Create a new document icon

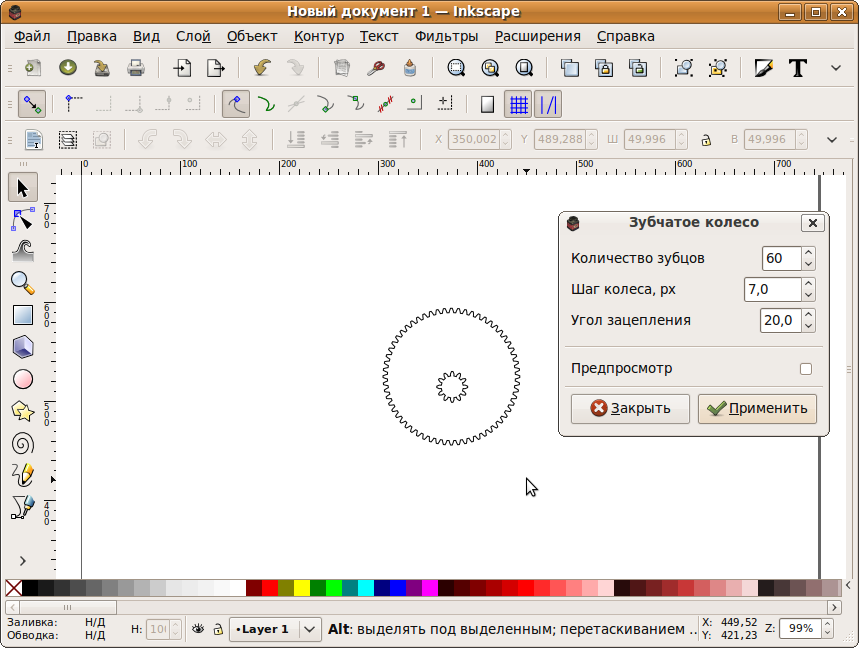pyautogui.click(x=33, y=68)
